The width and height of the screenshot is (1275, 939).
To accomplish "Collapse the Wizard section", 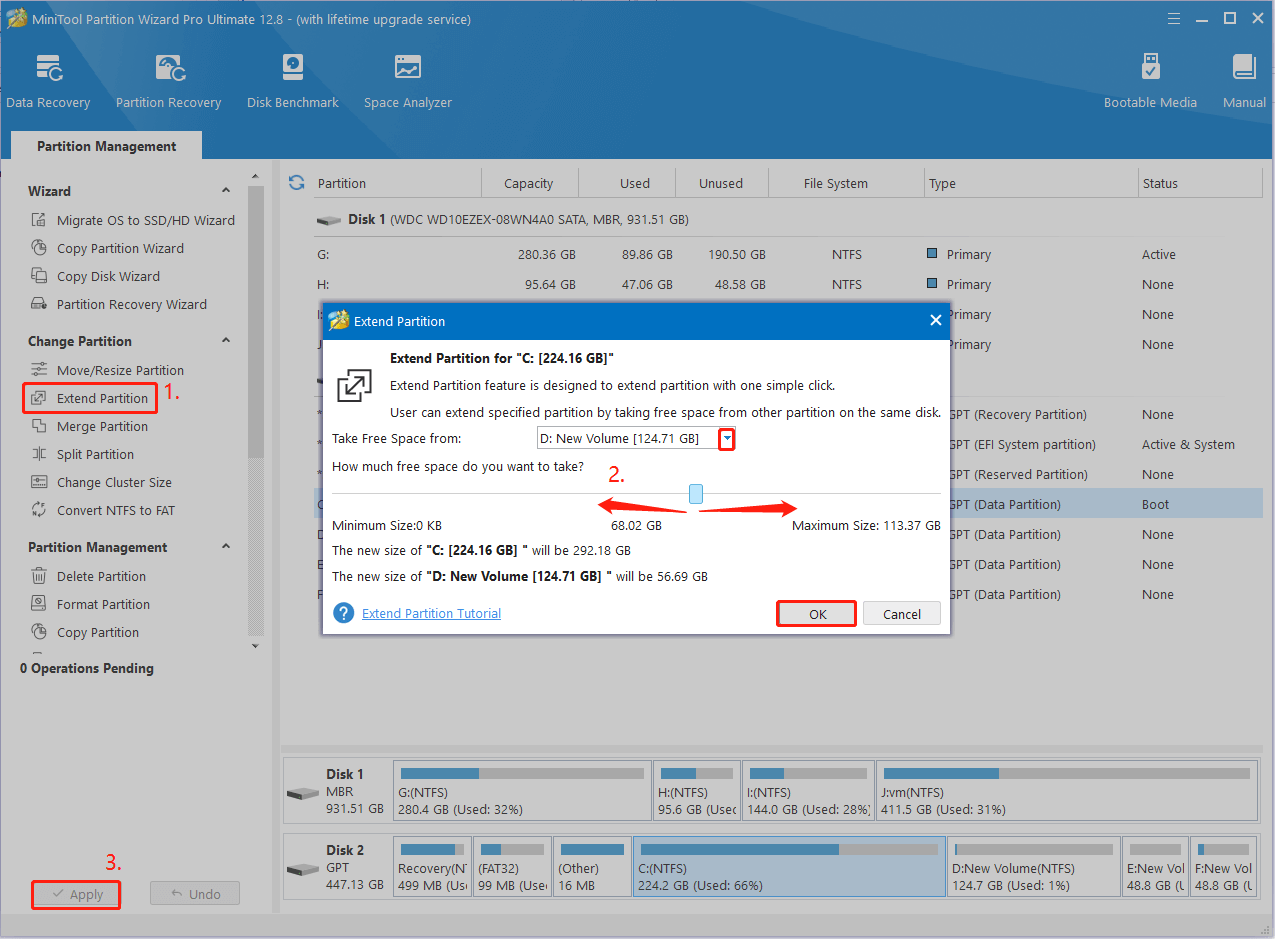I will point(226,191).
